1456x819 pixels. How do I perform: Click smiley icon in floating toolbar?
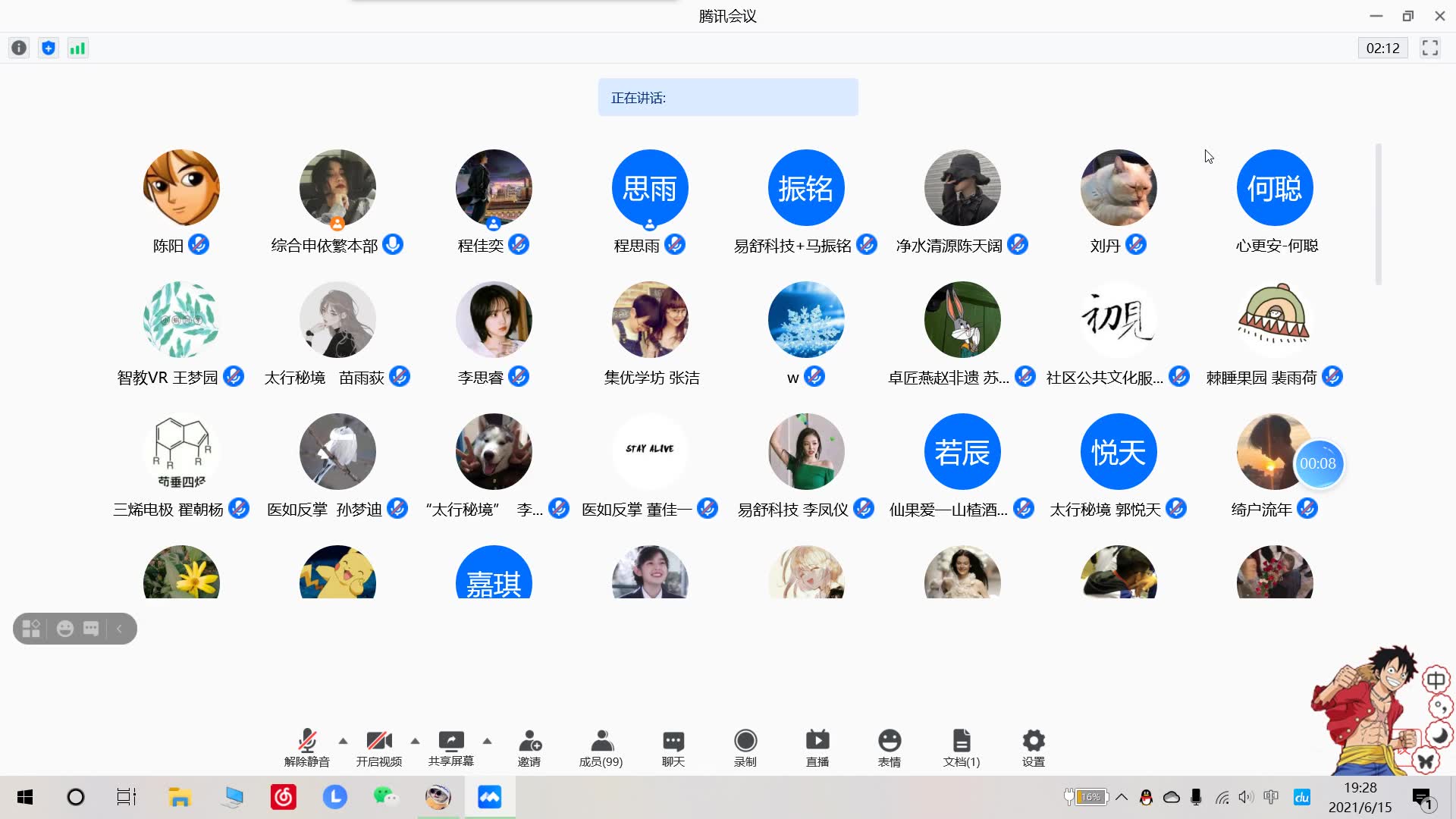click(x=65, y=629)
